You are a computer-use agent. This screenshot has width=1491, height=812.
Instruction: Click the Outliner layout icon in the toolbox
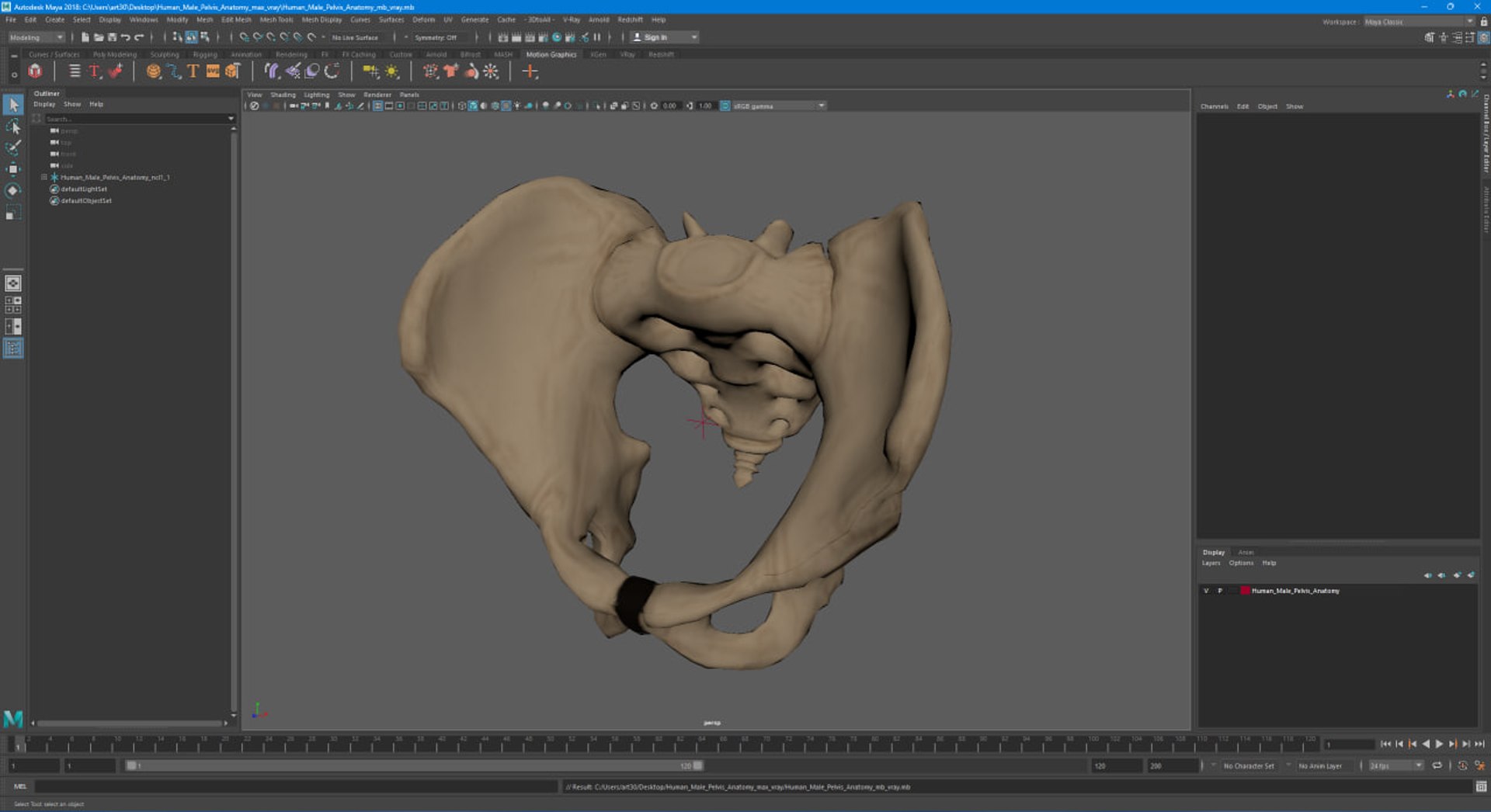pyautogui.click(x=13, y=349)
